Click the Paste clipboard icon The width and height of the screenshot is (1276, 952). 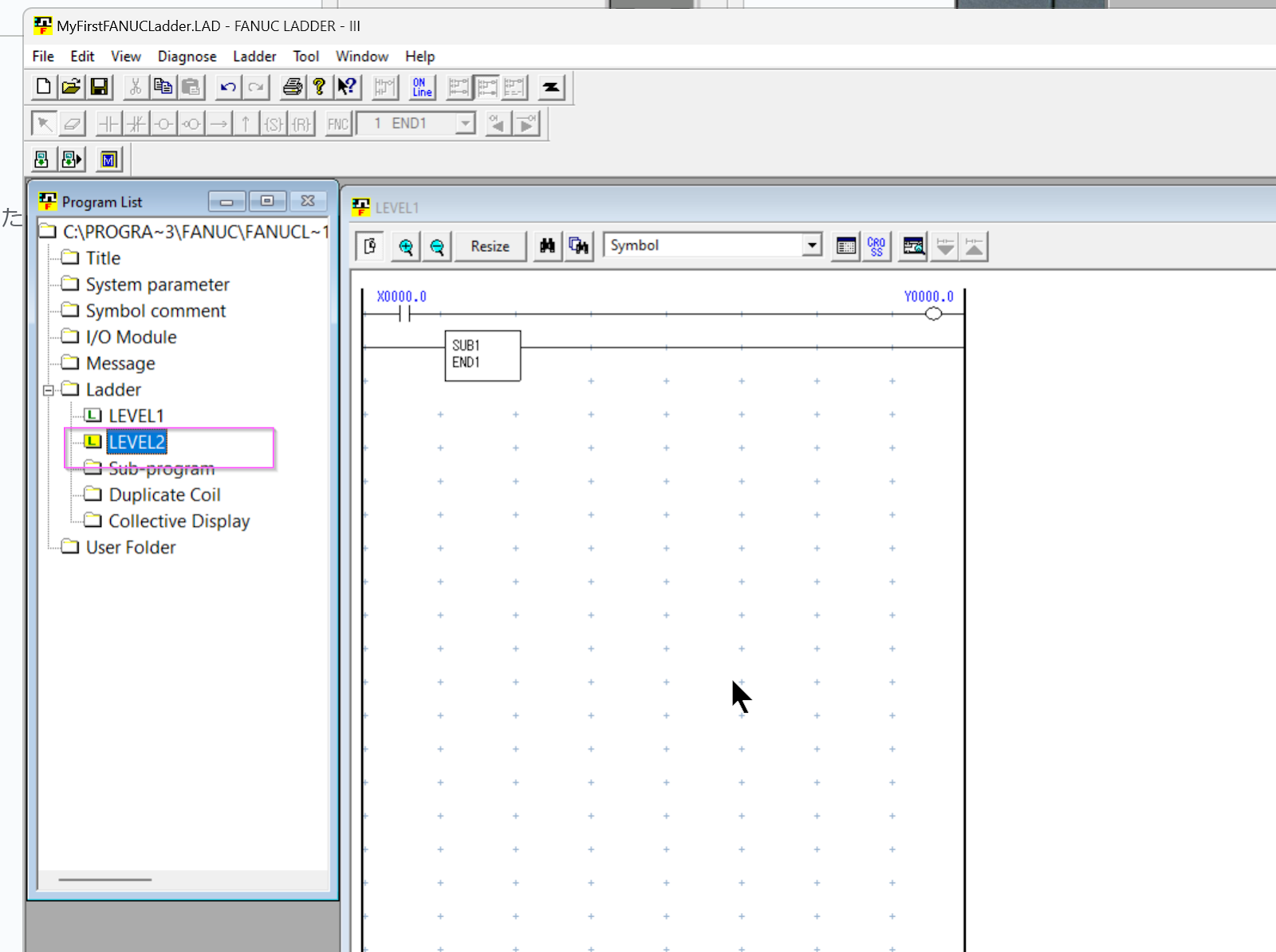(191, 87)
